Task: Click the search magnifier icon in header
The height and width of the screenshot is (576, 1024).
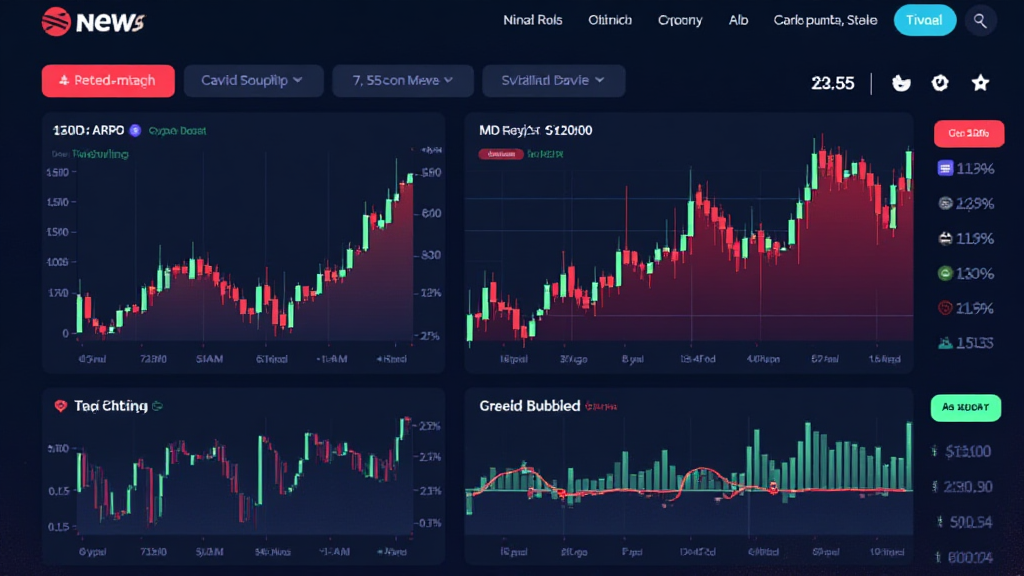Action: coord(980,20)
